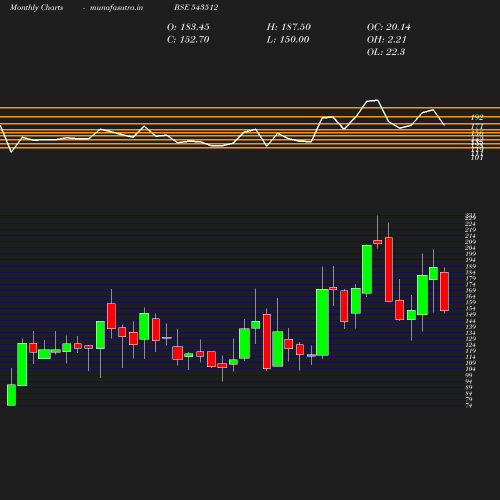Screen dimensions: 500x500
Task: Click the "OC: 20.14" reading
Action: click(x=389, y=27)
